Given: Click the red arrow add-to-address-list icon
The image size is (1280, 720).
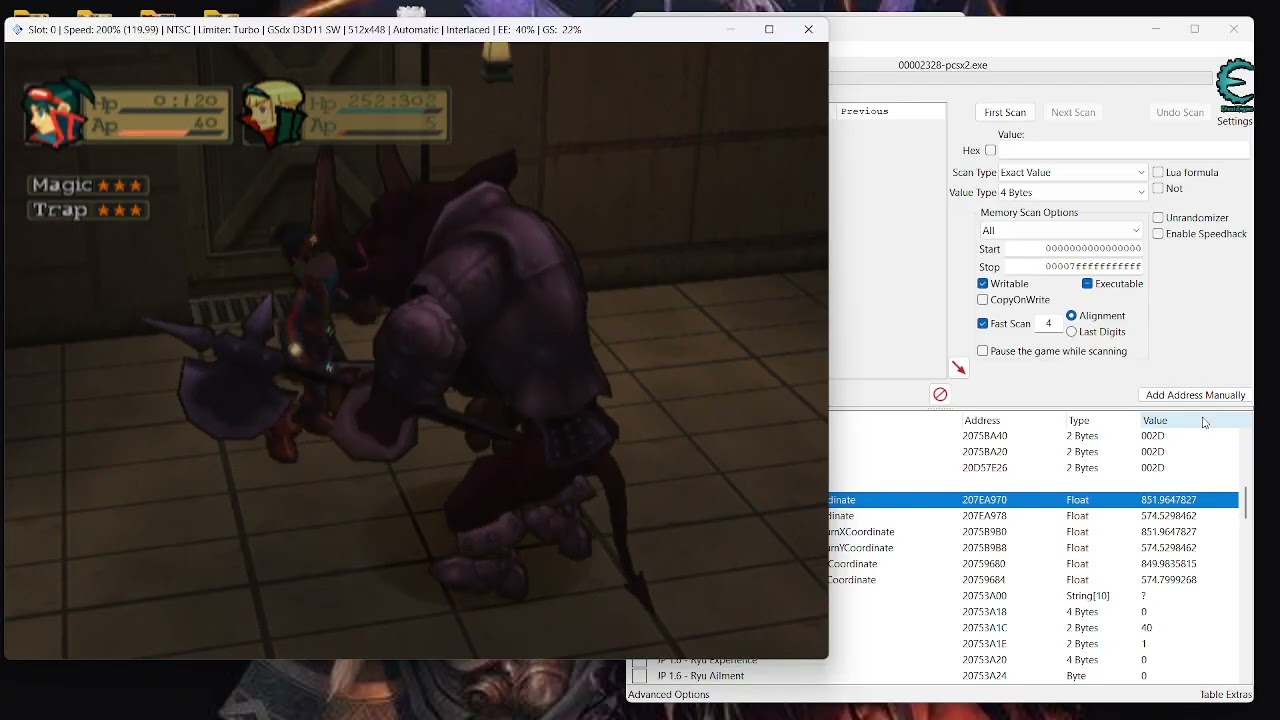Looking at the screenshot, I should click(x=959, y=368).
